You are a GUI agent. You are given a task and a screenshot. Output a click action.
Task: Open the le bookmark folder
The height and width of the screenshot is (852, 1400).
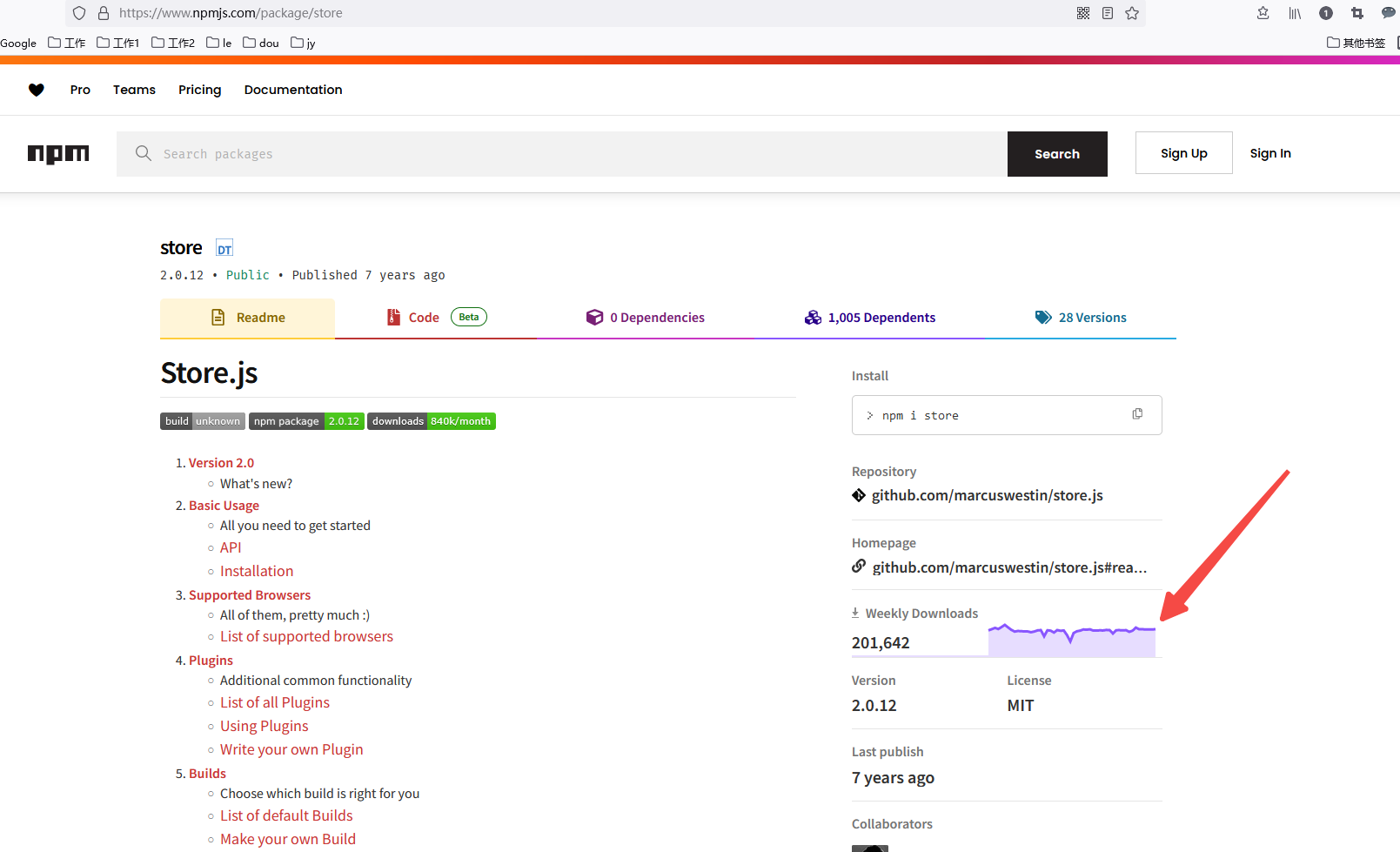pos(219,43)
